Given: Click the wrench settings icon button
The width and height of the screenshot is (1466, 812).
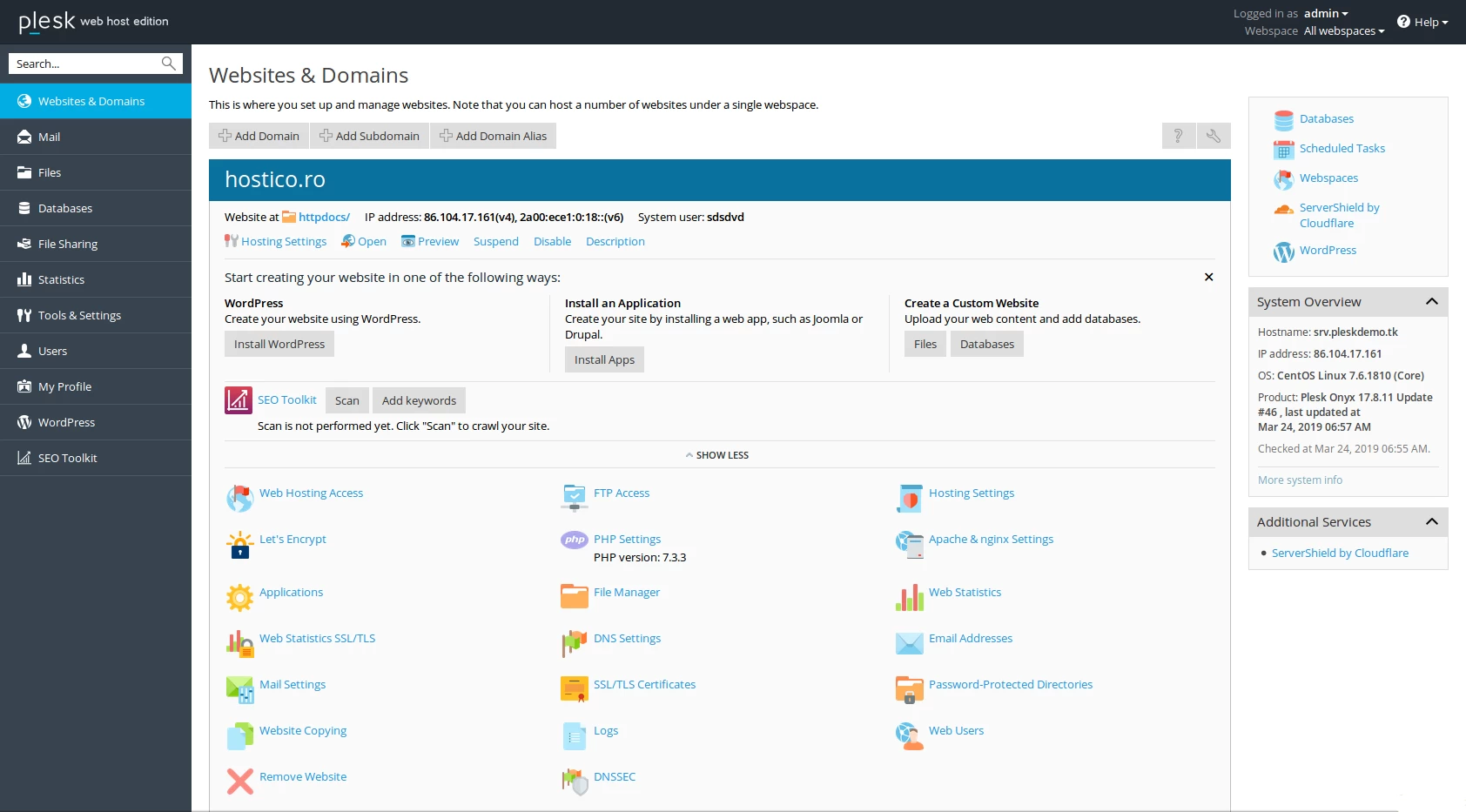Looking at the screenshot, I should [x=1214, y=136].
